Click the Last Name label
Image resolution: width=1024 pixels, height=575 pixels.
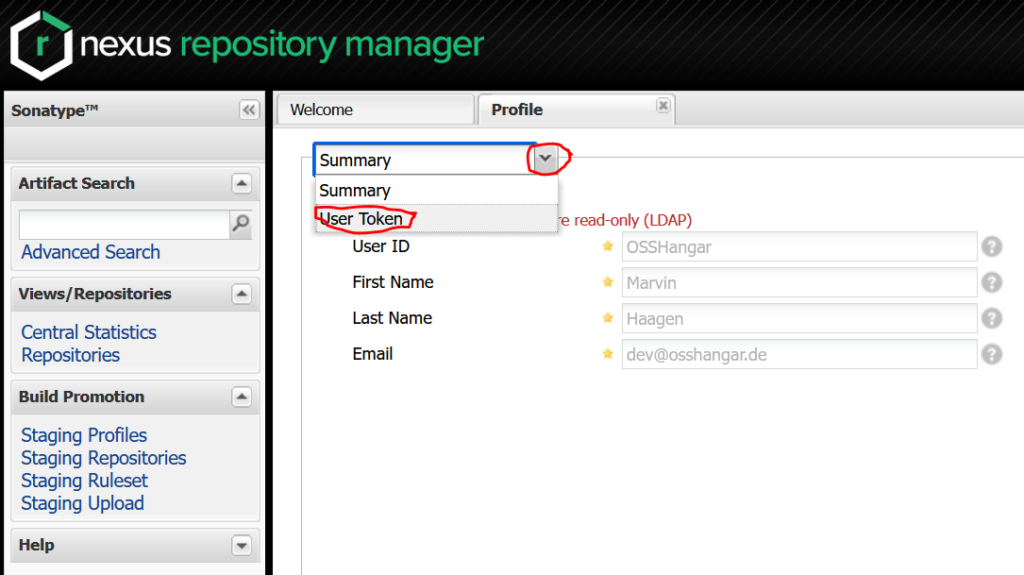coord(392,318)
